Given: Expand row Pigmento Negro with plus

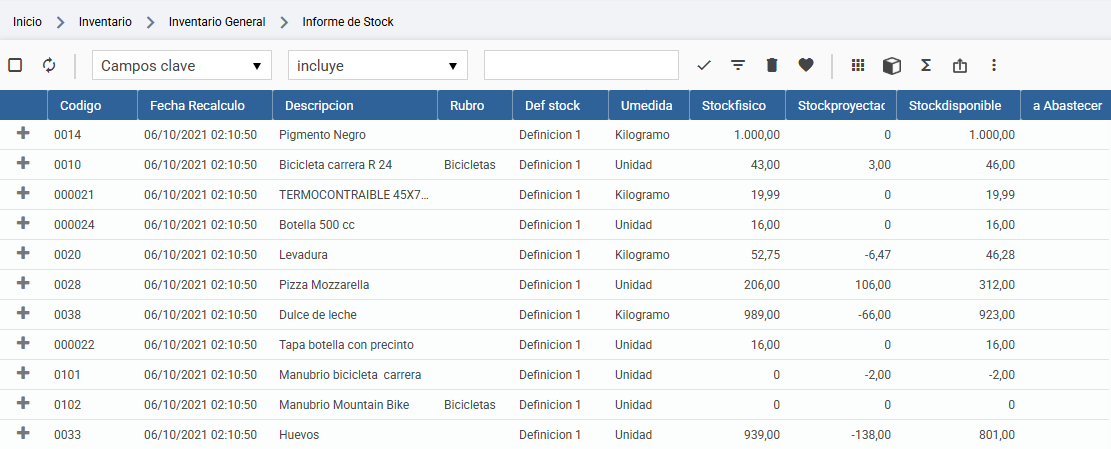Looking at the screenshot, I should pyautogui.click(x=23, y=132).
